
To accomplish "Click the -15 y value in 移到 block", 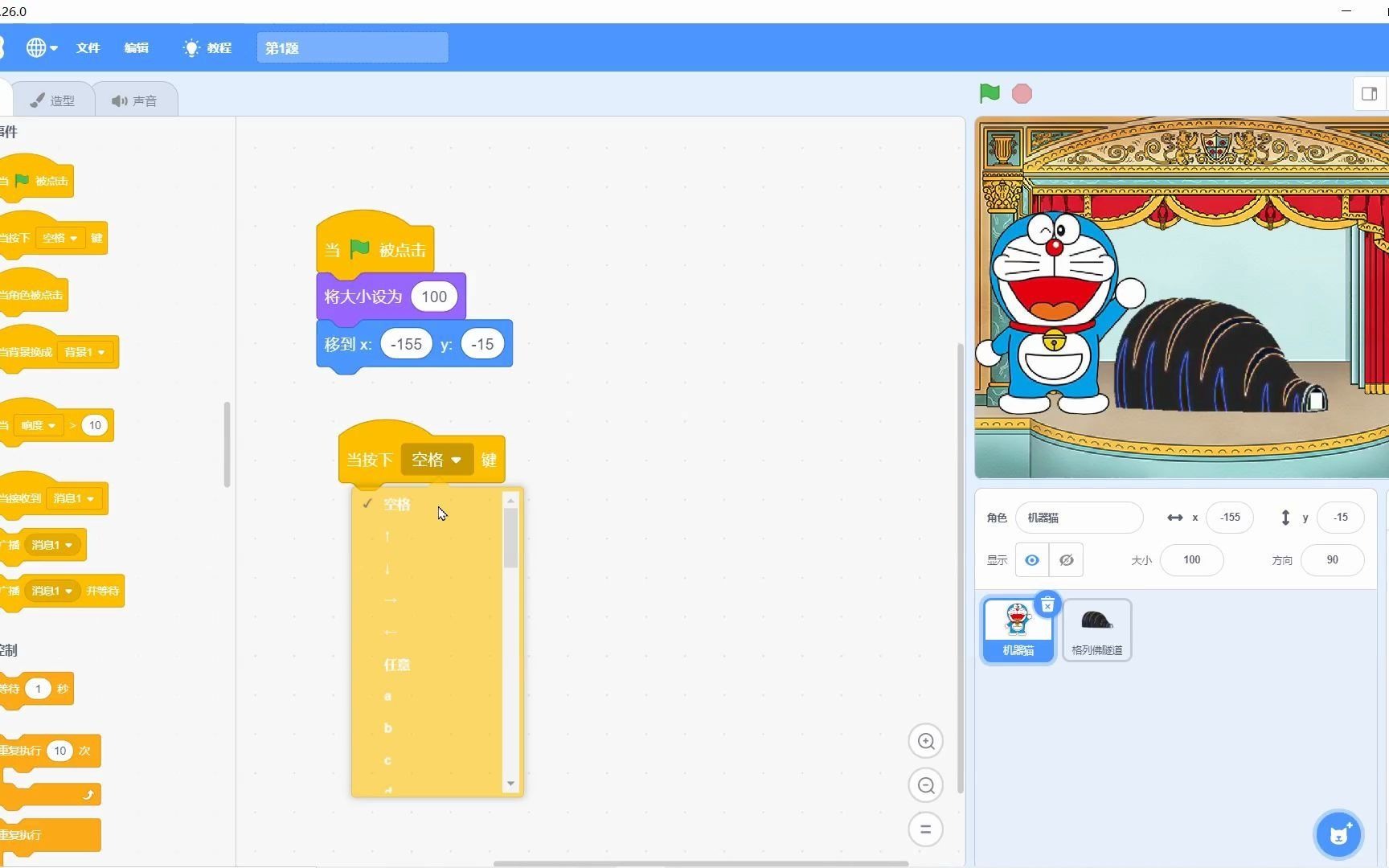I will tap(482, 344).
